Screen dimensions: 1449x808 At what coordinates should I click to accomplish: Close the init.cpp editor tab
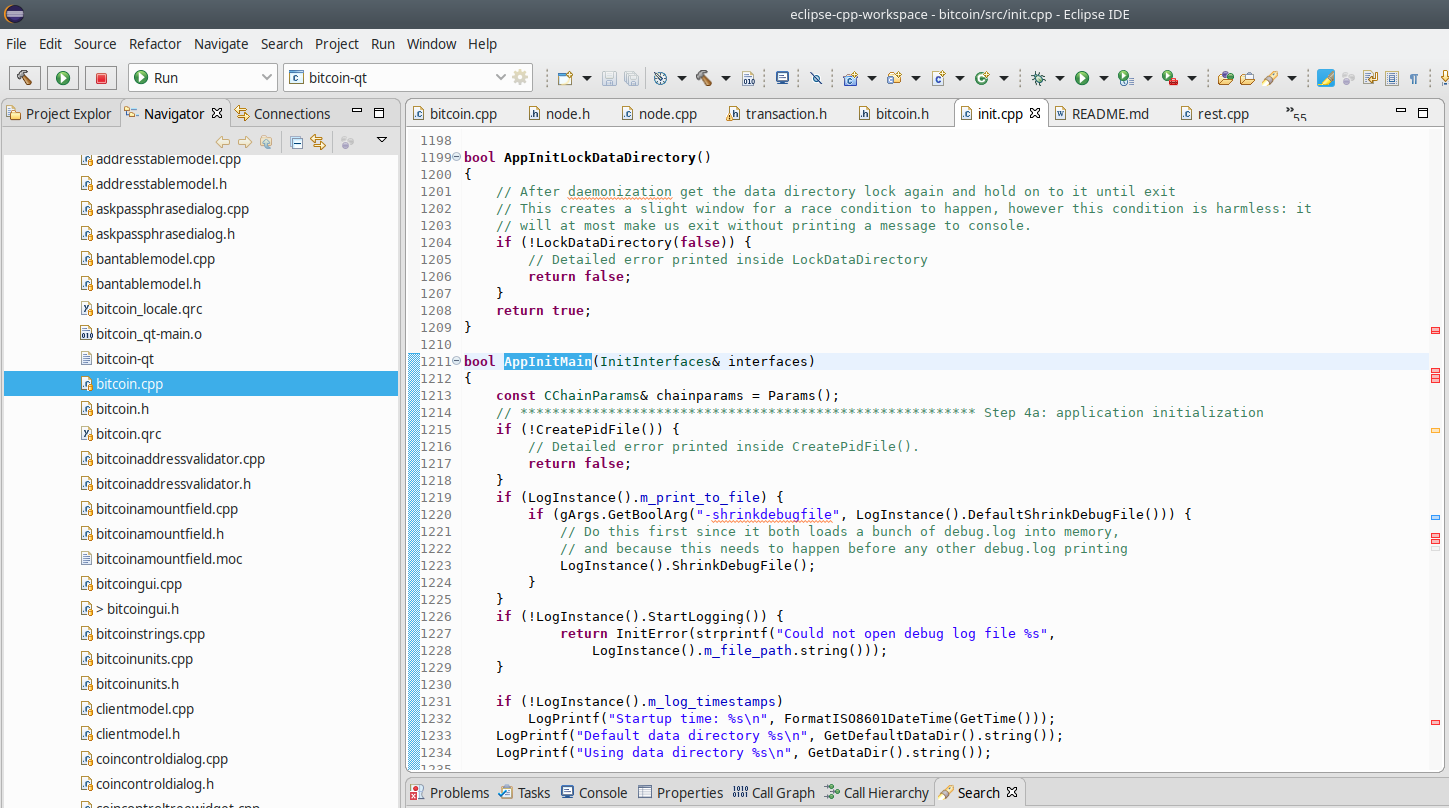tap(1035, 113)
